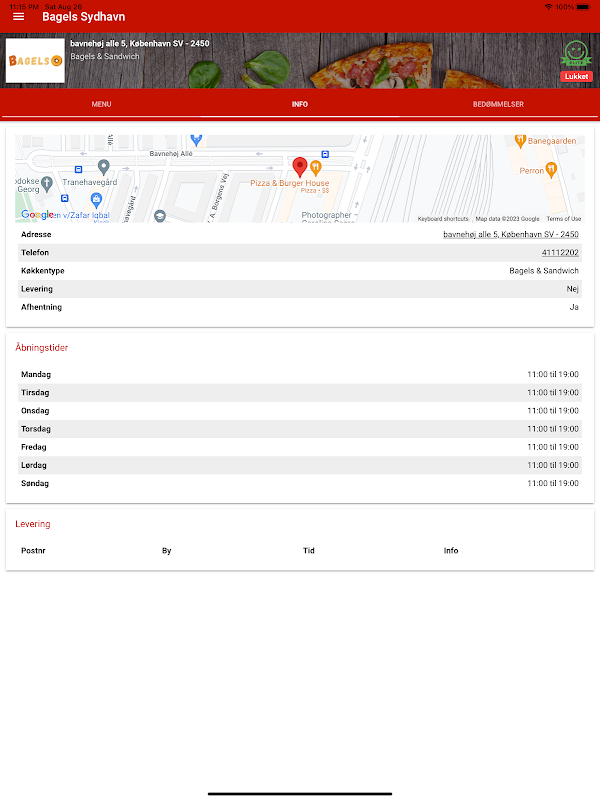This screenshot has height=800, width=600.
Task: Open the BEDØMMELSER reviews tab
Action: [498, 104]
